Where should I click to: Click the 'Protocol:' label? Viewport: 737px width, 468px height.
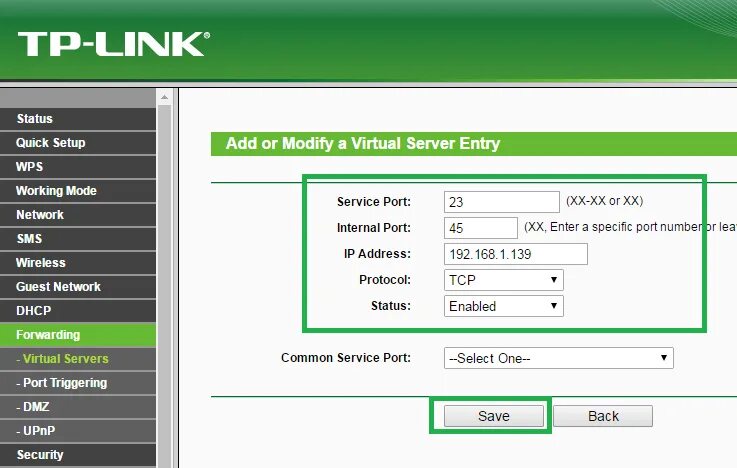click(385, 280)
